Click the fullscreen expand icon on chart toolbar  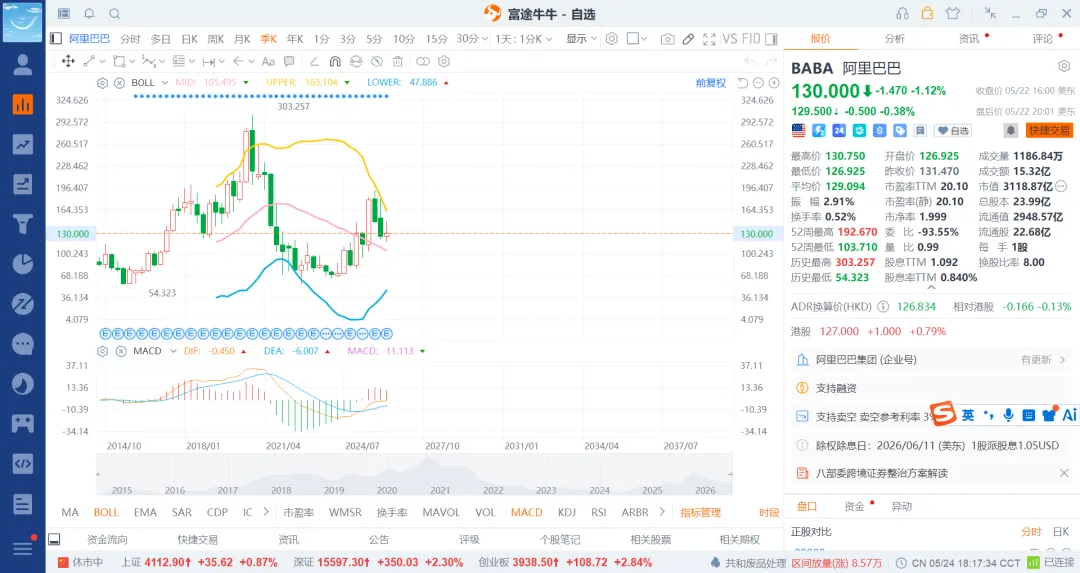coord(709,39)
